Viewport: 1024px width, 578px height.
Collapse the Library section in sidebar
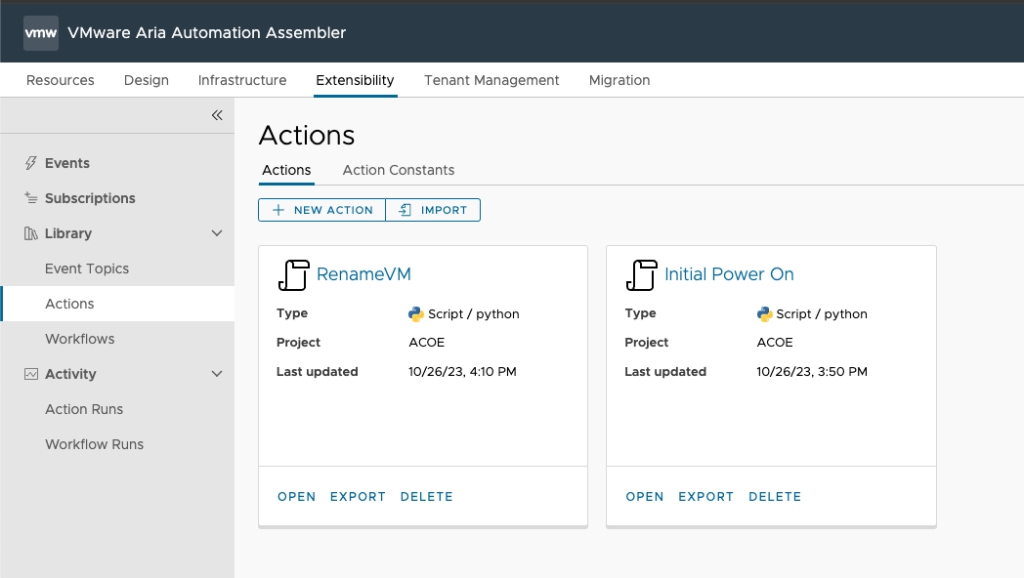[x=216, y=233]
